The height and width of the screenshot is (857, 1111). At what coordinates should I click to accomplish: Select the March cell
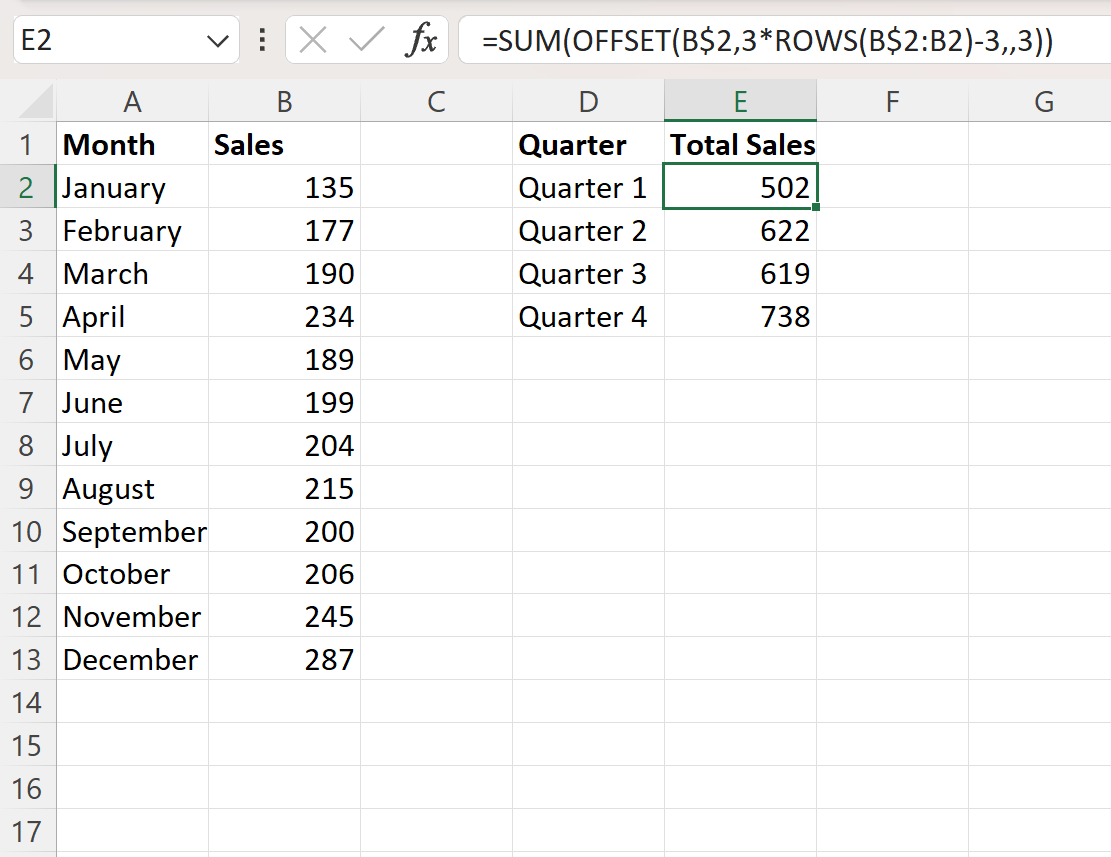[132, 273]
